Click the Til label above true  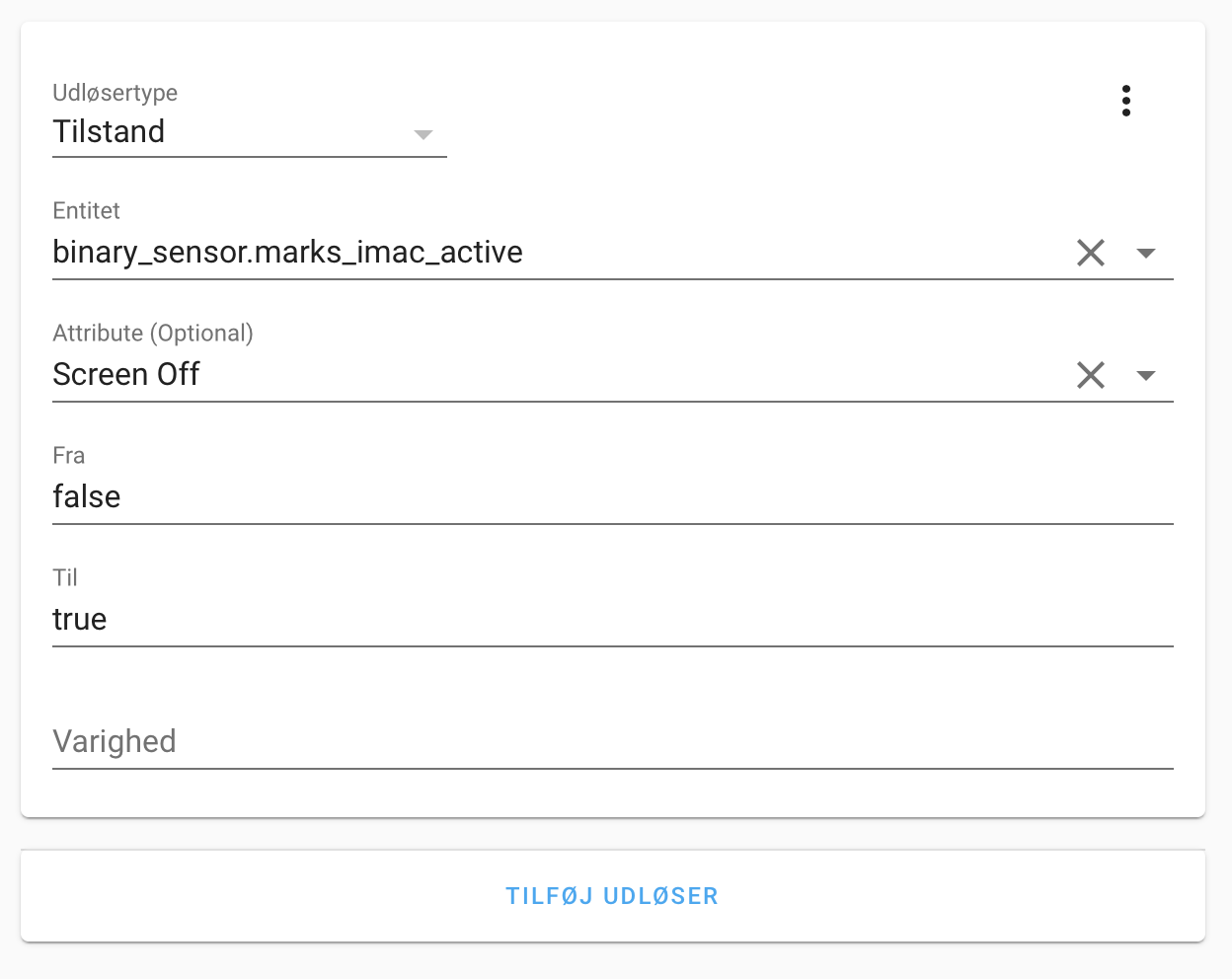click(x=64, y=577)
